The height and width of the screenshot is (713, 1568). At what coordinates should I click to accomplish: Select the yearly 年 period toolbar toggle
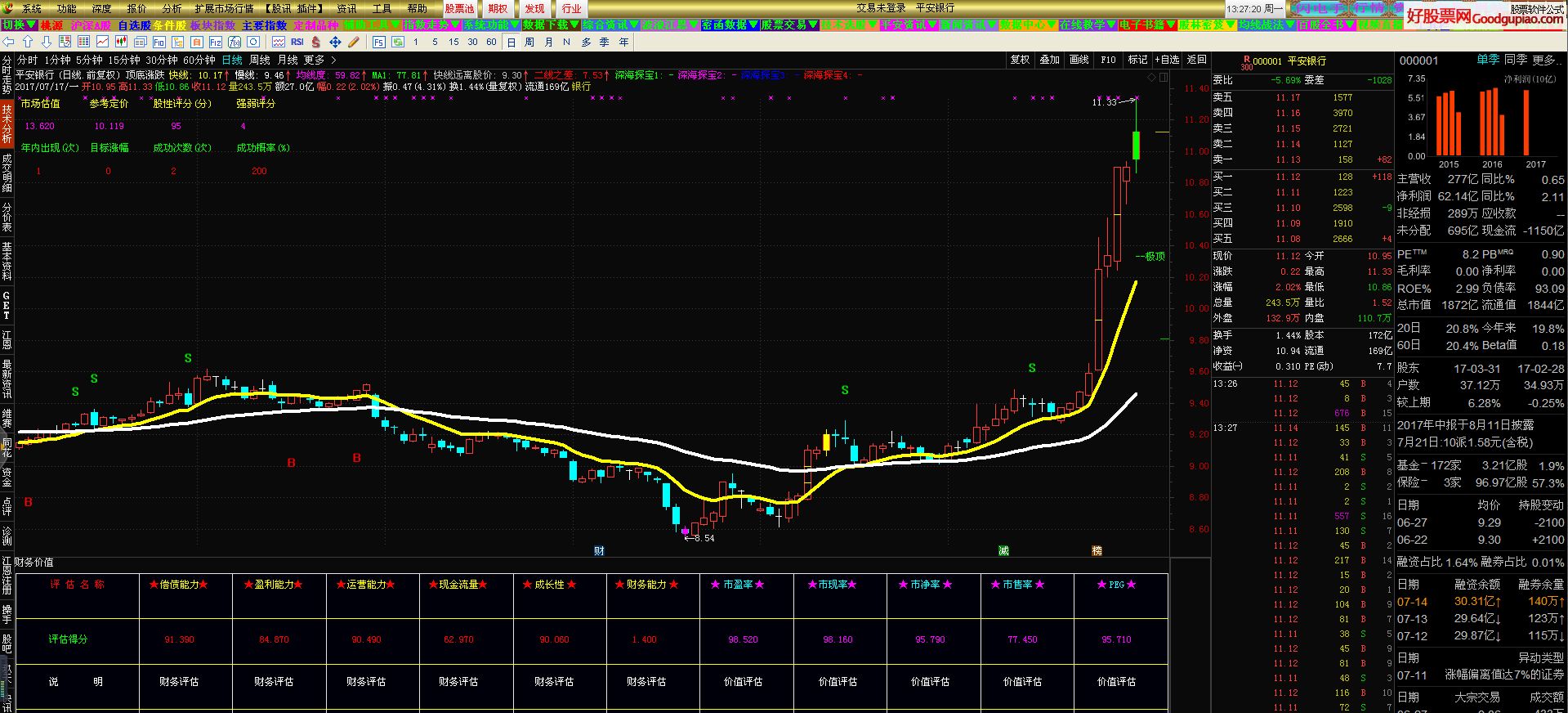pyautogui.click(x=624, y=42)
